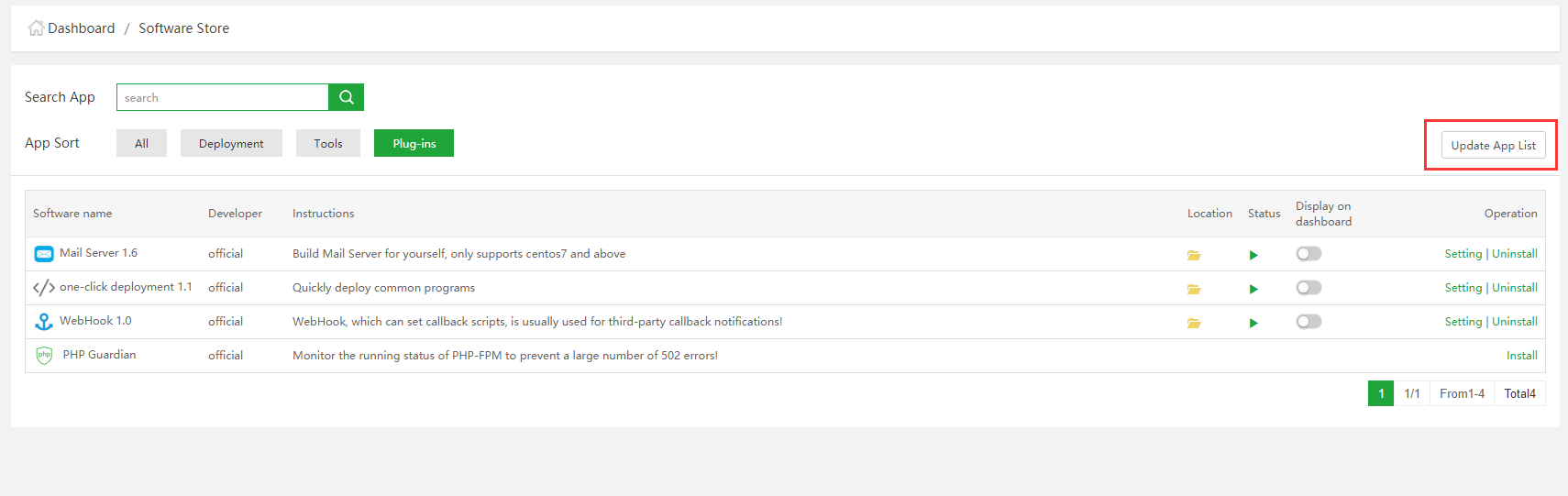The height and width of the screenshot is (496, 1568).
Task: Open WebHook folder location icon
Action: pyautogui.click(x=1194, y=323)
